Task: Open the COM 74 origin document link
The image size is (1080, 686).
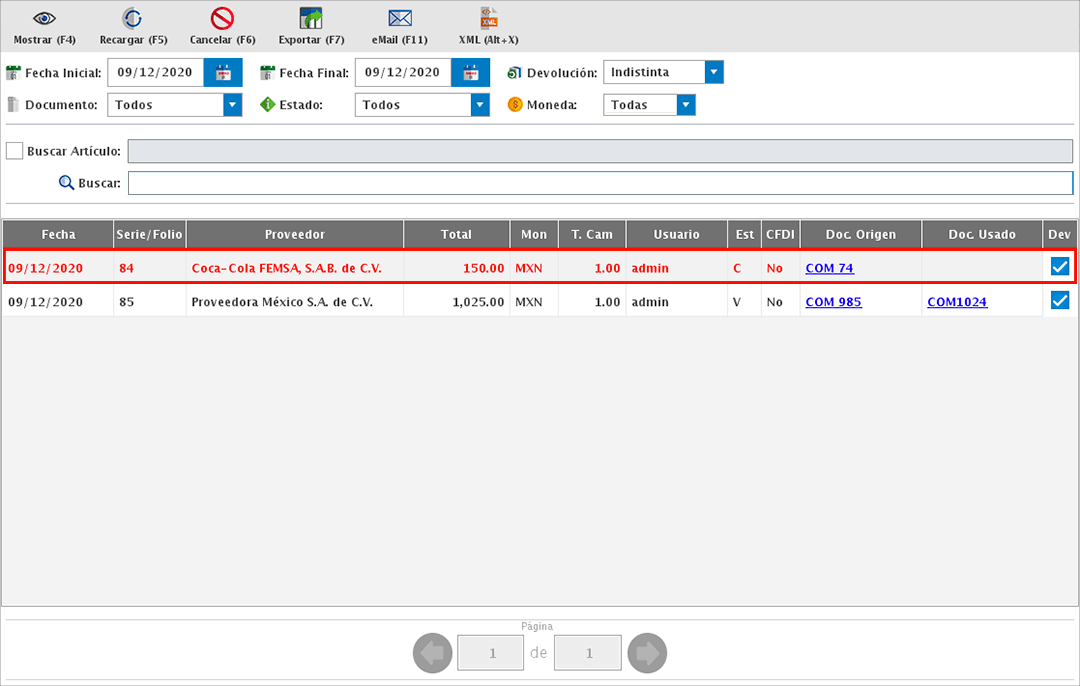Action: pos(829,268)
